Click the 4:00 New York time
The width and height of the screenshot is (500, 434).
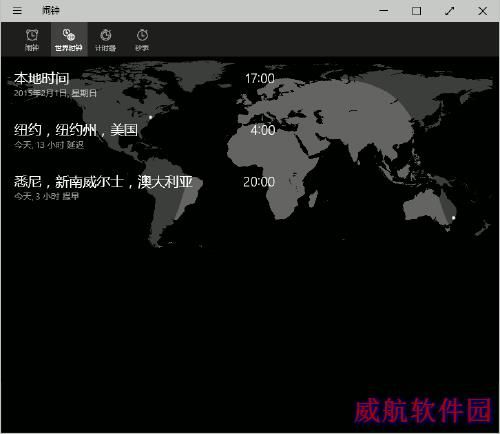[x=263, y=130]
